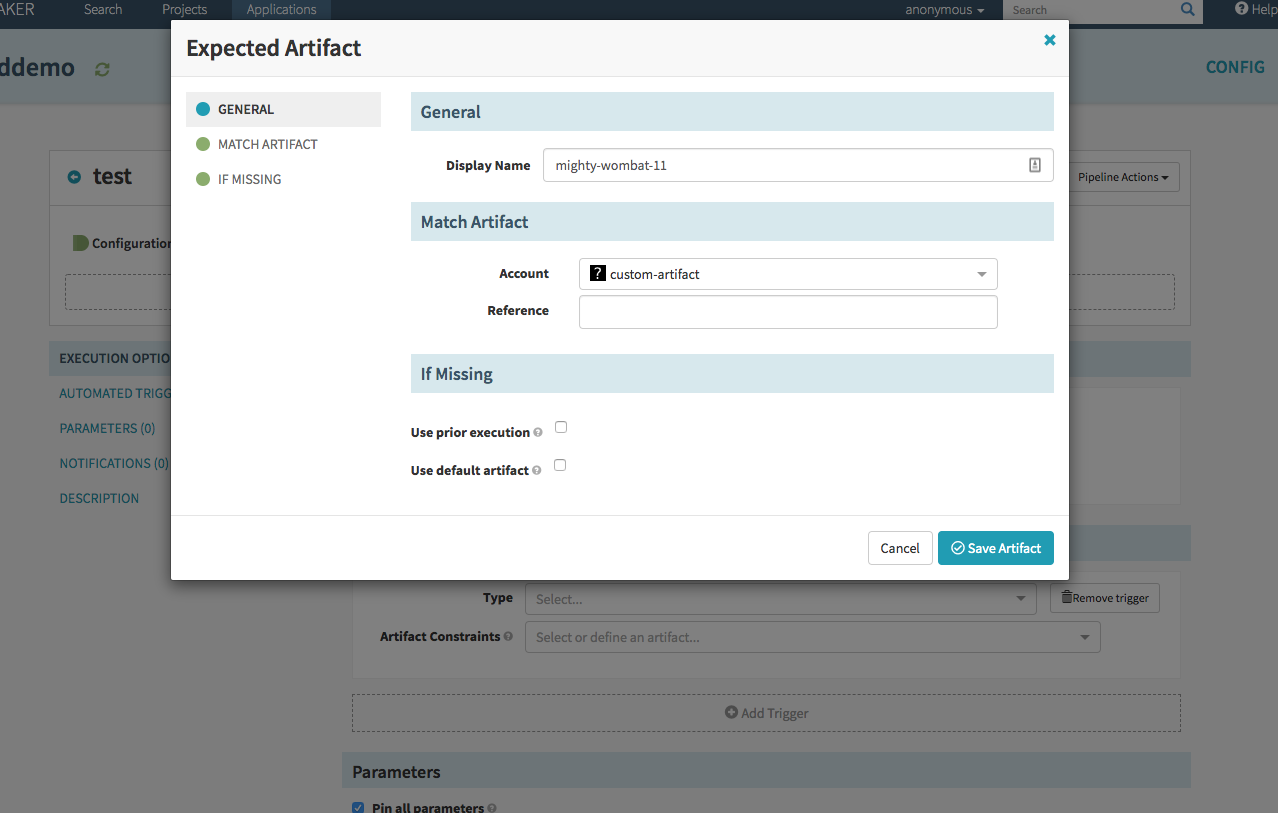Uncheck Pin all parameters
Screen dimensions: 1278x813
357,807
